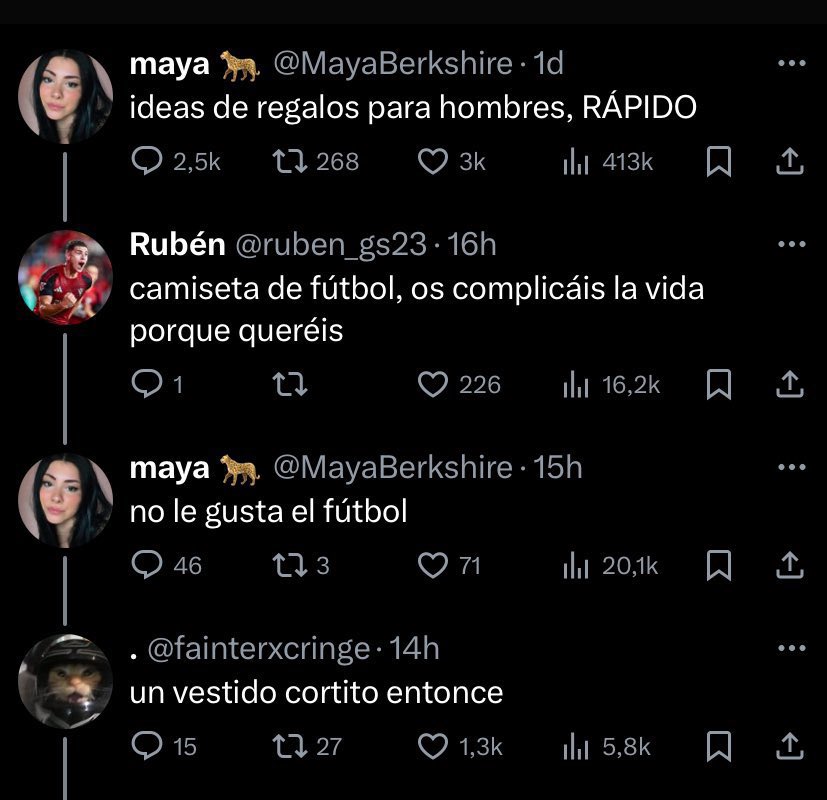Open the cat avatar of @fainterxcringe
This screenshot has height=800, width=827.
[66, 682]
